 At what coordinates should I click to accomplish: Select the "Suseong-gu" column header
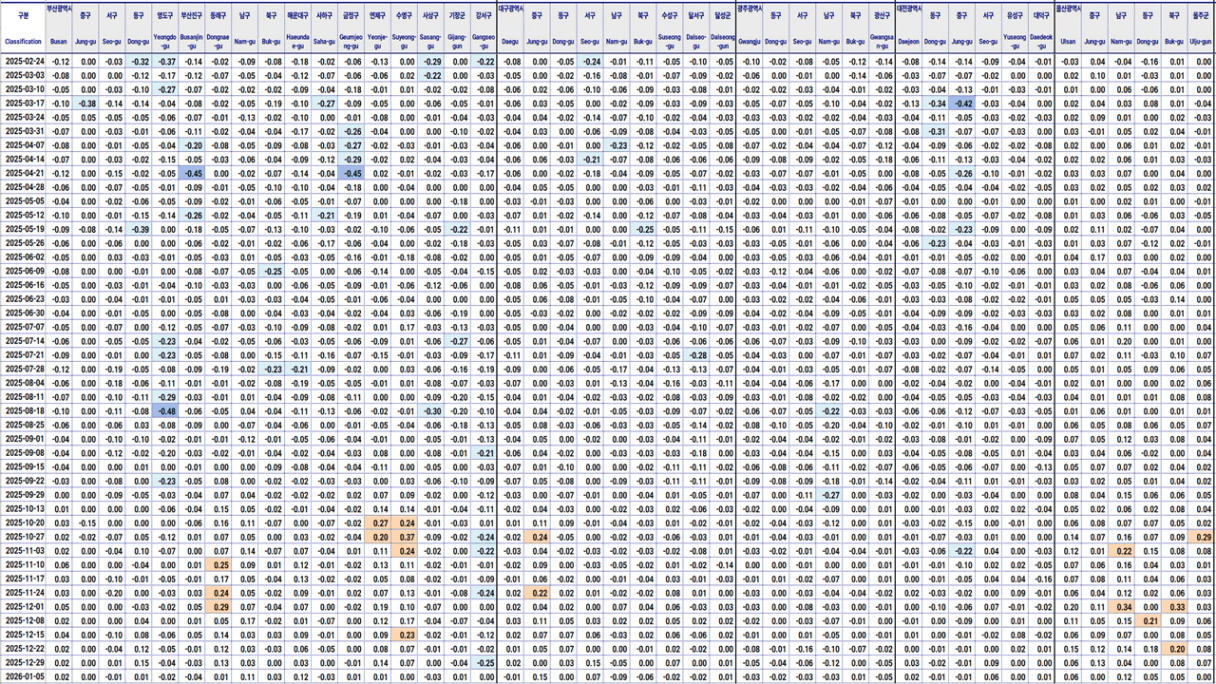(x=670, y=42)
